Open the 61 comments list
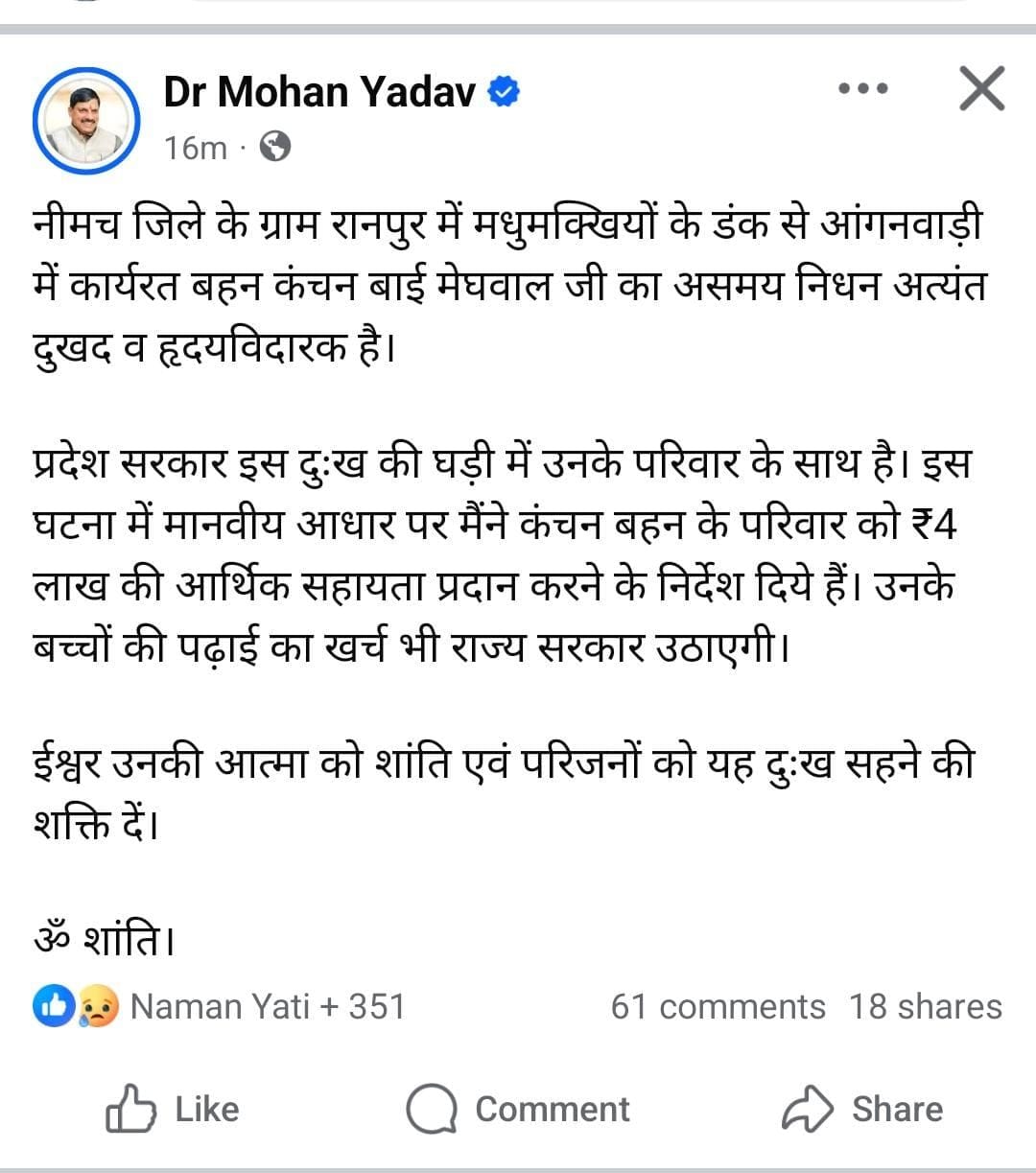The width and height of the screenshot is (1036, 1173). point(718,1006)
